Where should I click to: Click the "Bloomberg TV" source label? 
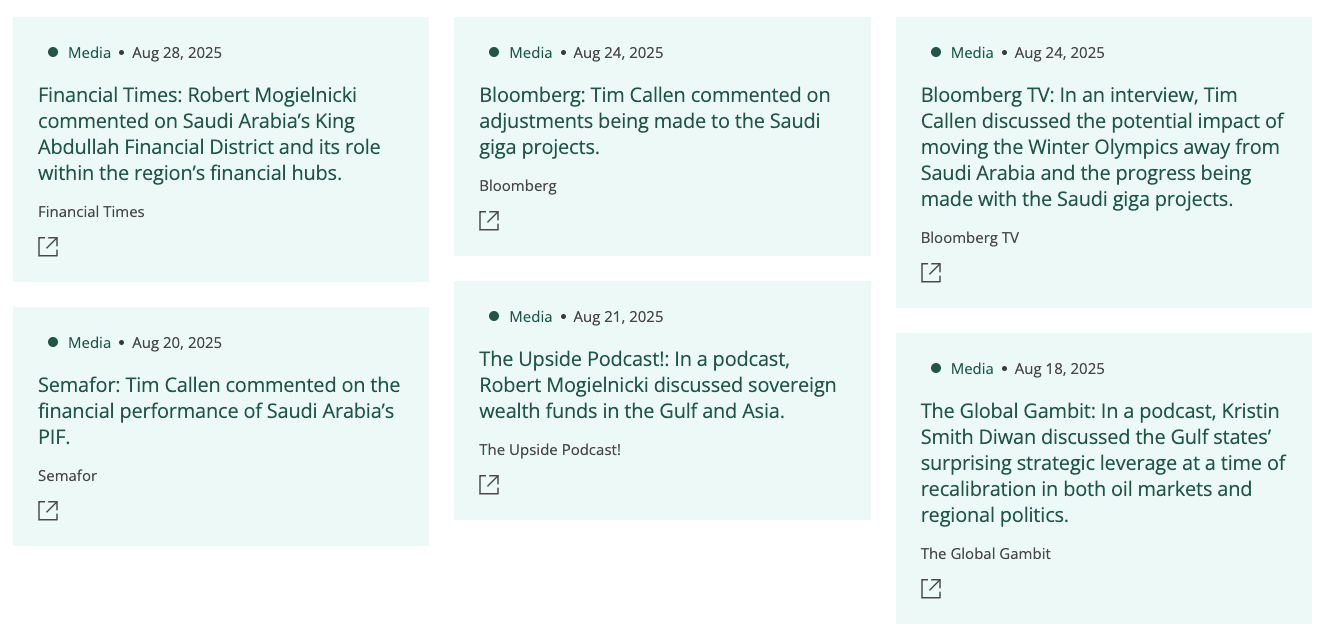pyautogui.click(x=969, y=238)
